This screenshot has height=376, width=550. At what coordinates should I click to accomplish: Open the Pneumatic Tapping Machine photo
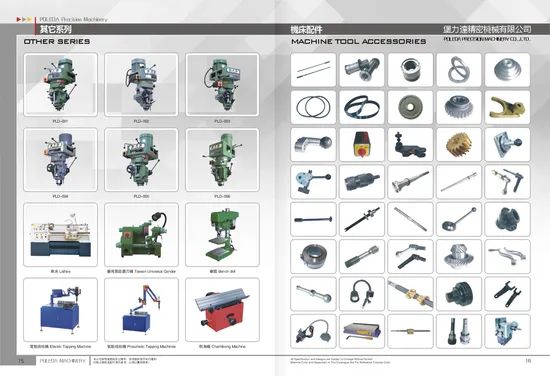(141, 310)
